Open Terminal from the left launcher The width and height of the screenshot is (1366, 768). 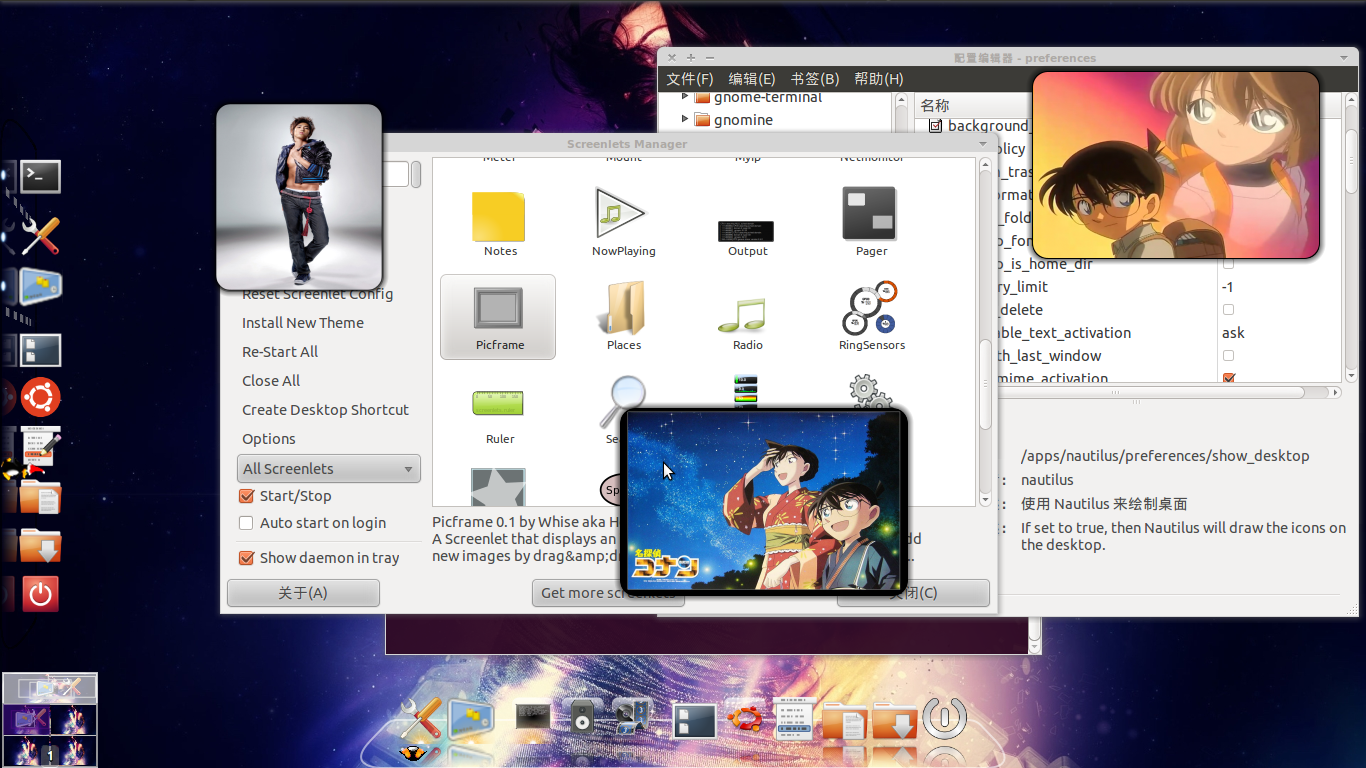(x=40, y=177)
